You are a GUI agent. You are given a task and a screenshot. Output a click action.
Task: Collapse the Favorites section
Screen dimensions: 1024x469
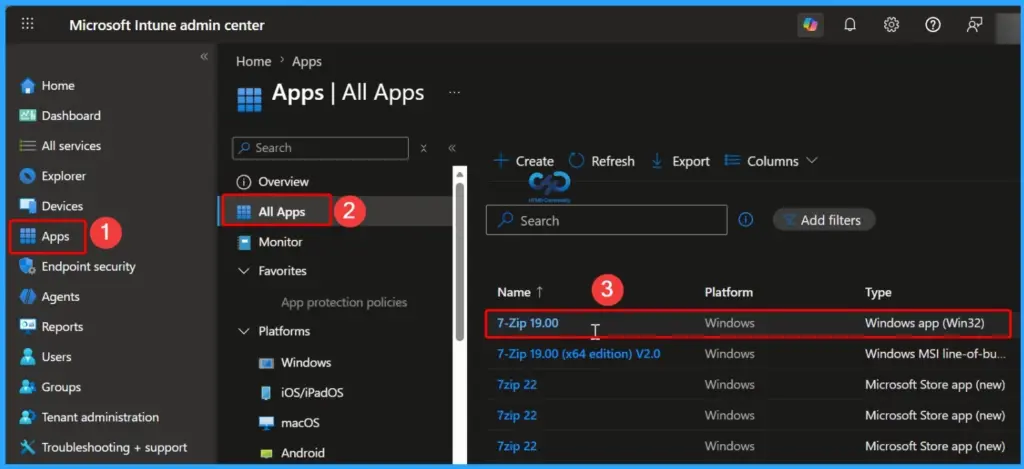[244, 270]
